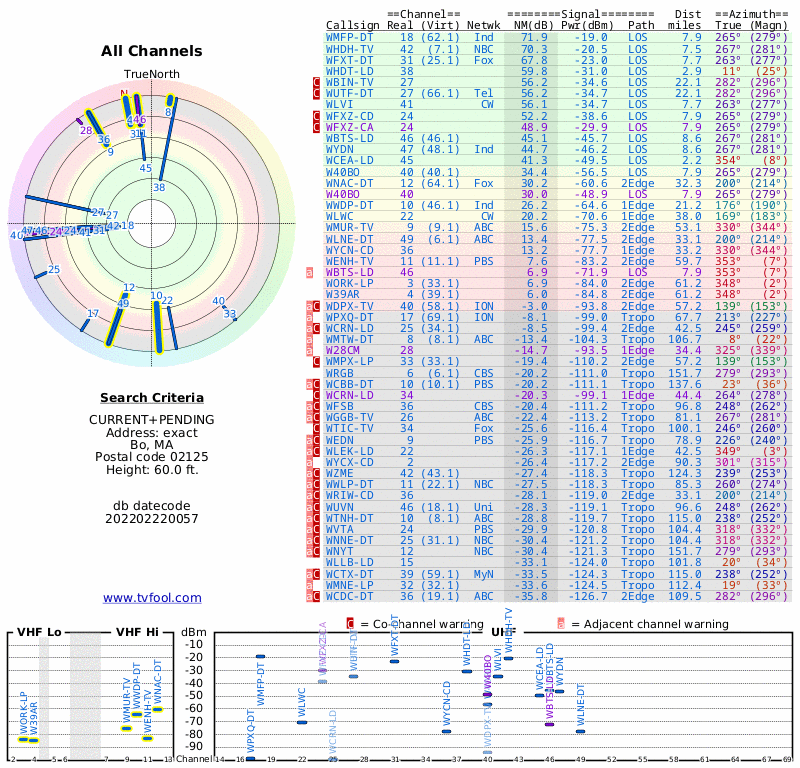800x768 pixels.
Task: Select the W28CM callsign in the table
Action: 343,350
